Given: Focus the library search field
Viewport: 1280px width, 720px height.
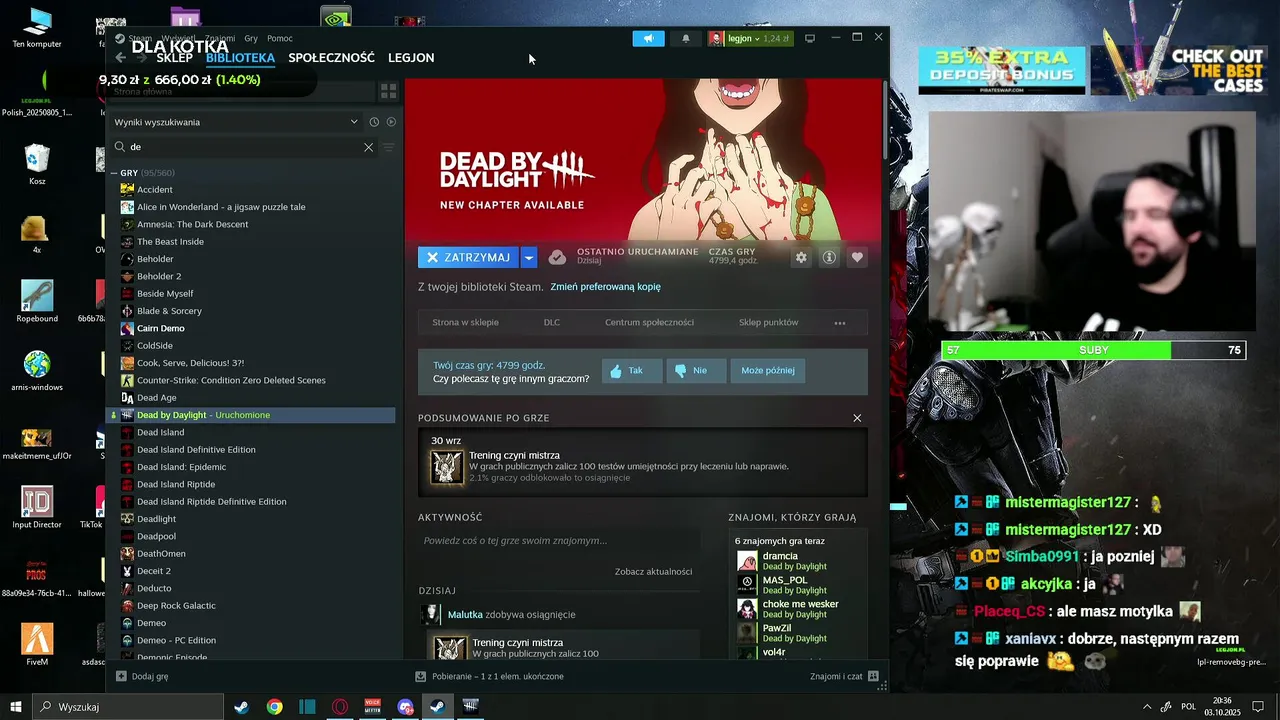Looking at the screenshot, I should click(x=248, y=147).
